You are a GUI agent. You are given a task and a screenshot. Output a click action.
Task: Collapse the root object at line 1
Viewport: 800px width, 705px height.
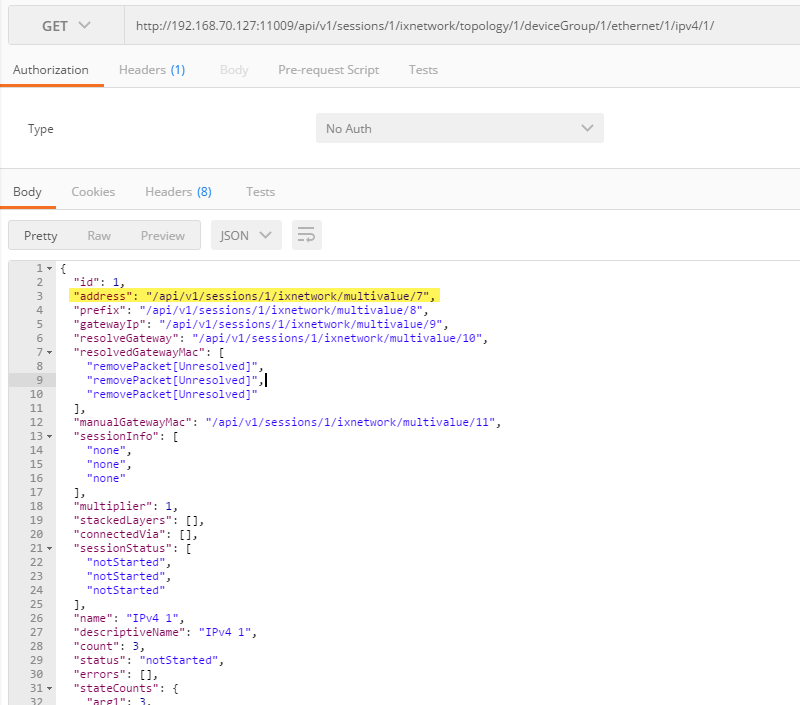click(x=49, y=269)
